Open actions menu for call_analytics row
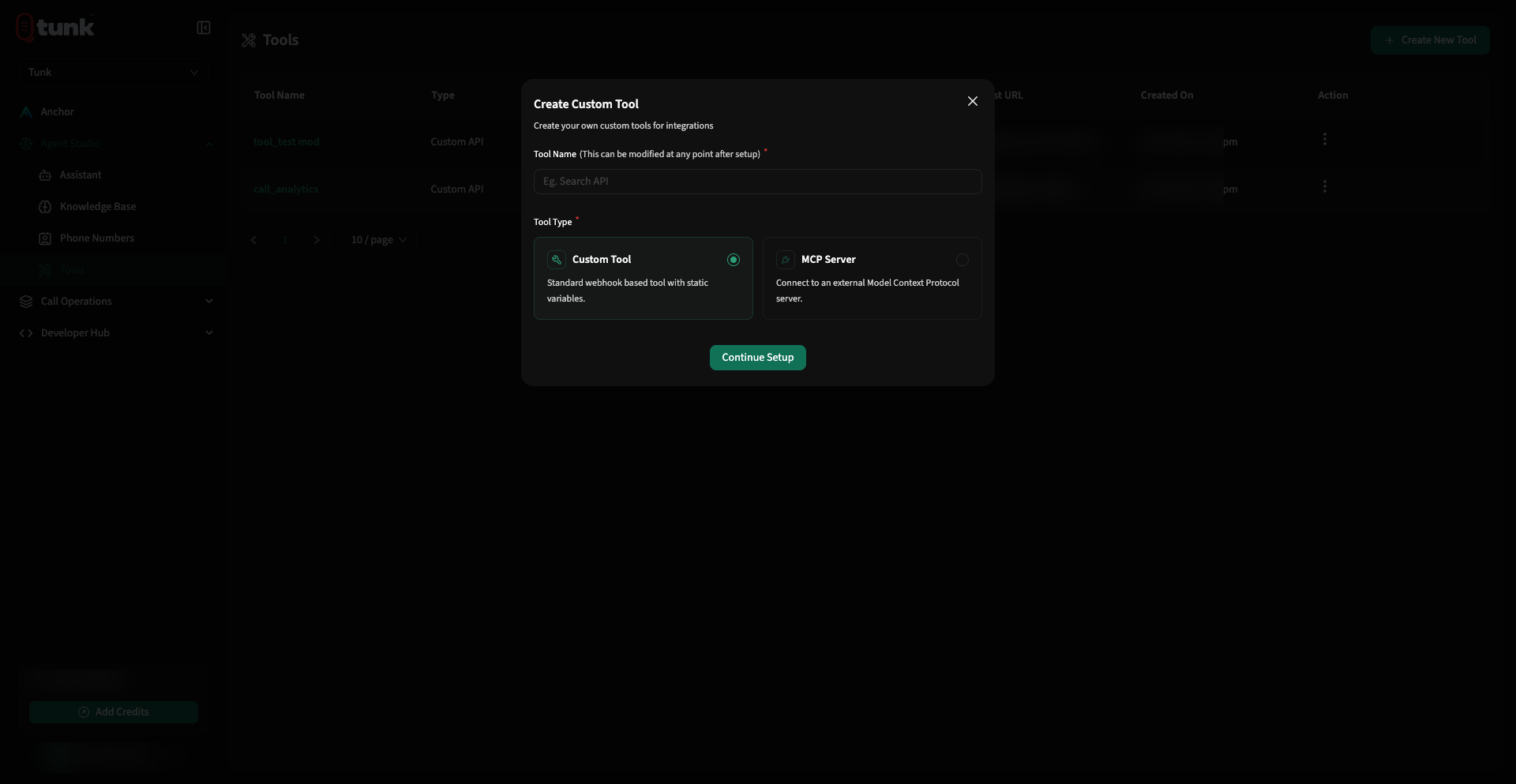The height and width of the screenshot is (784, 1516). pos(1325,186)
